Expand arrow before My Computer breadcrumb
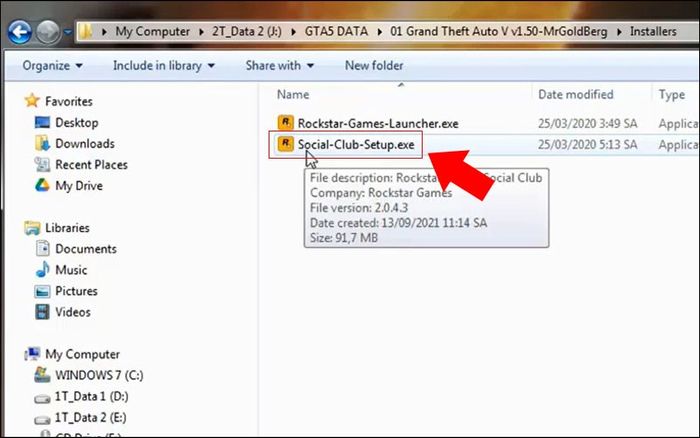This screenshot has width=700, height=438. [x=104, y=32]
